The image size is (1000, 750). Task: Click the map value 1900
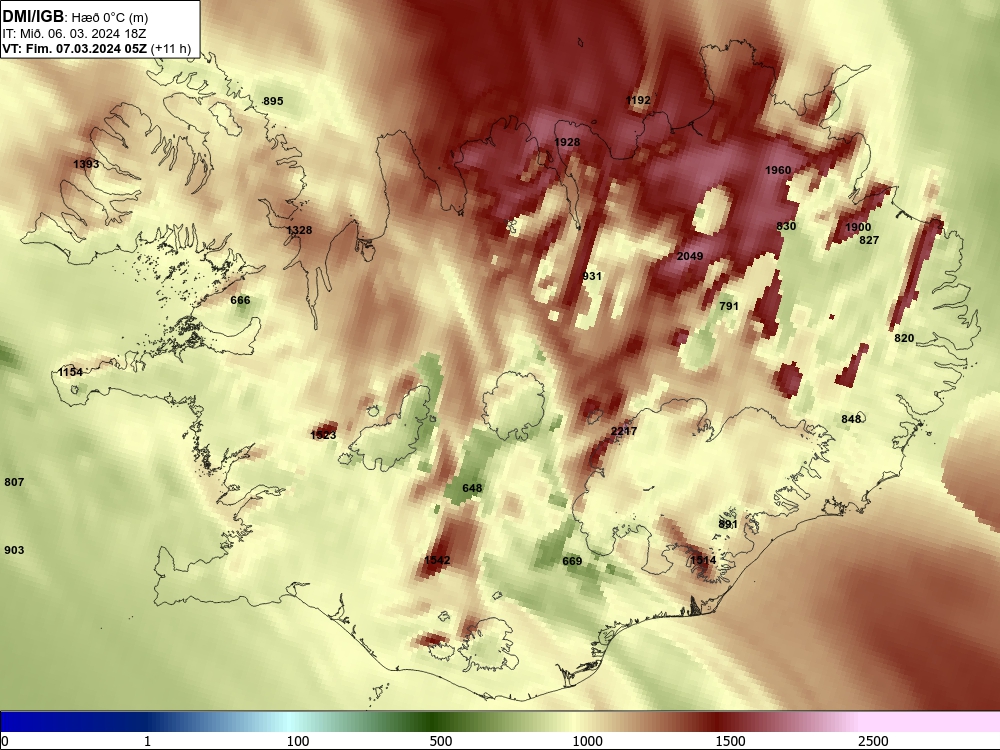click(x=858, y=227)
